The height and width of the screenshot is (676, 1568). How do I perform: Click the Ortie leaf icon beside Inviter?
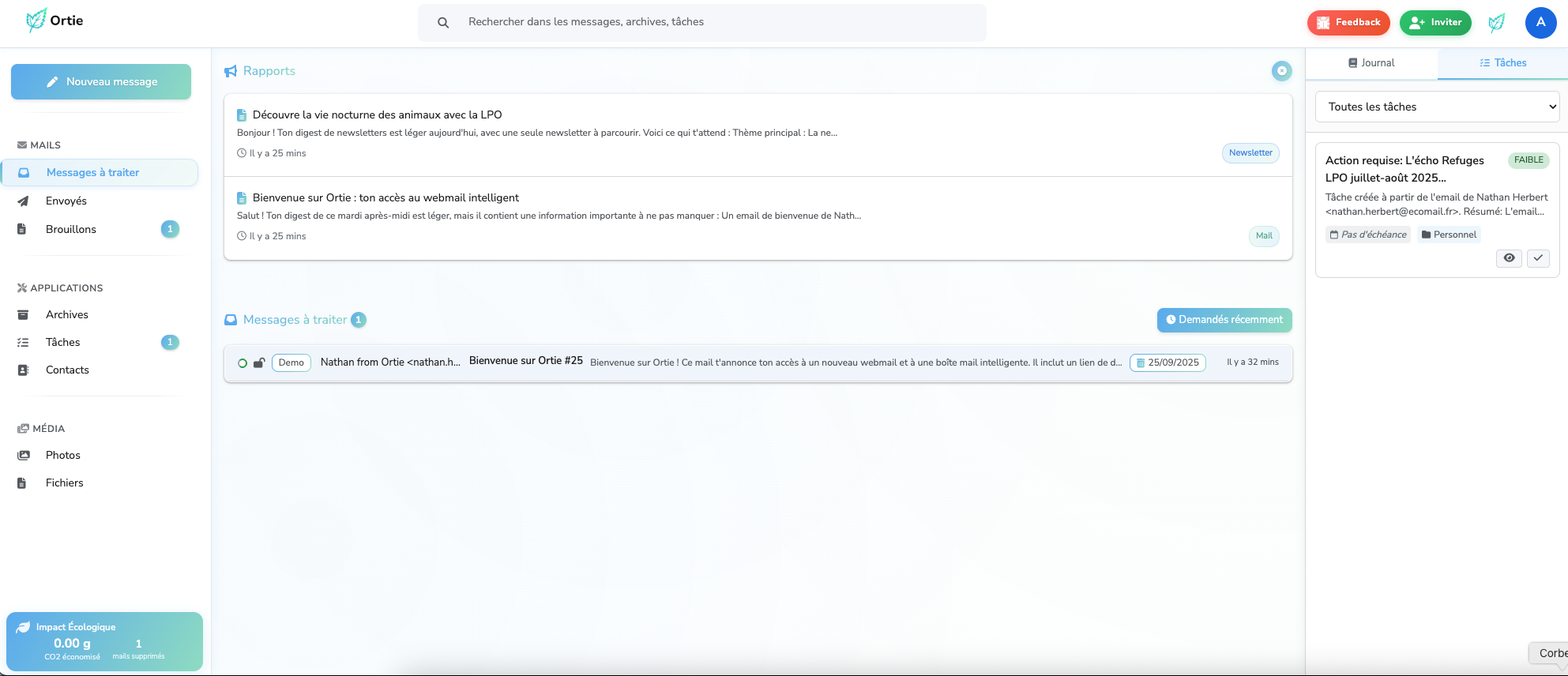(1496, 23)
